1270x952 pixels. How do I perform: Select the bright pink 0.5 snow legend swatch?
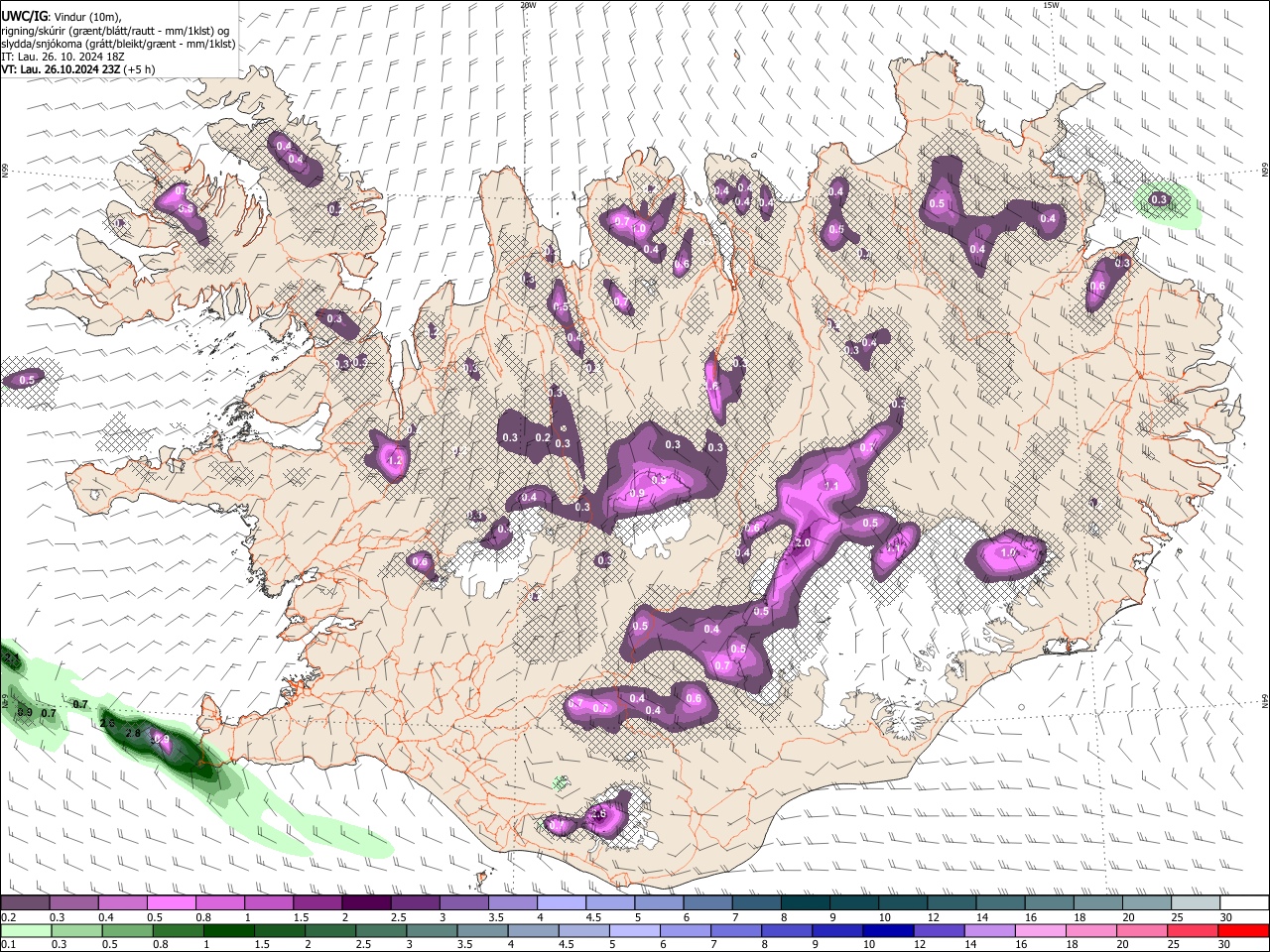tap(171, 903)
